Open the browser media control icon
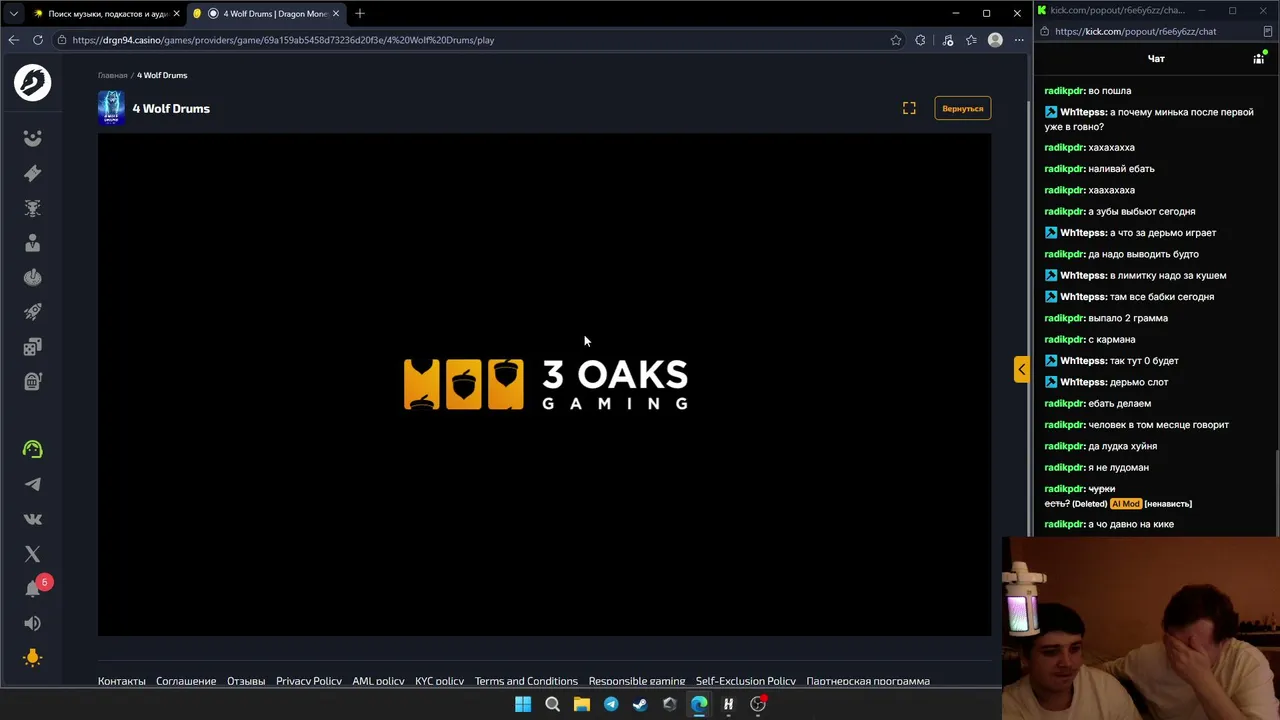Viewport: 1280px width, 720px height. [948, 40]
